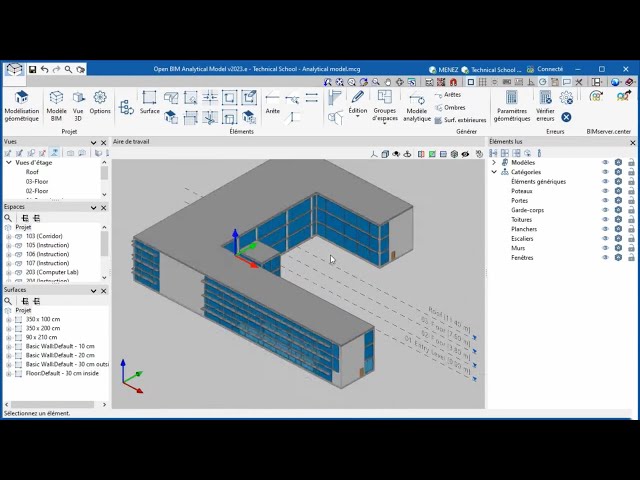Expand the Modèles tree node
The image size is (640, 480).
click(494, 162)
